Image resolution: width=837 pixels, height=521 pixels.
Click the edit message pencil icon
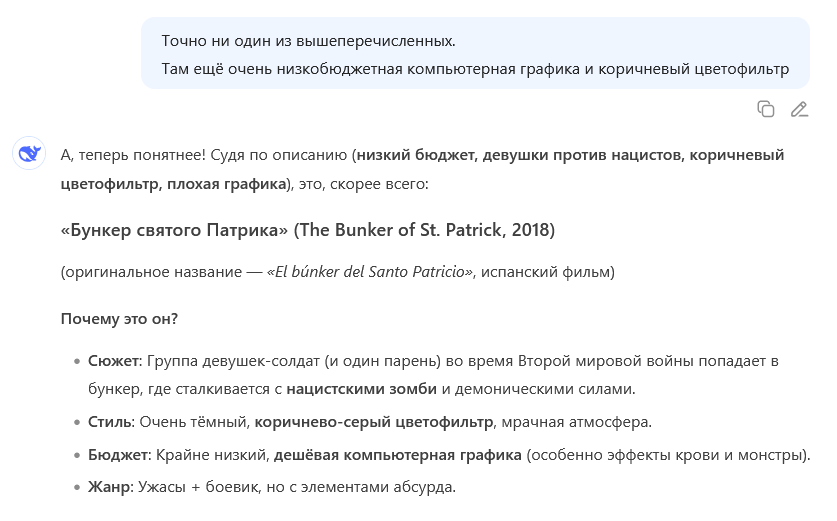click(x=798, y=109)
